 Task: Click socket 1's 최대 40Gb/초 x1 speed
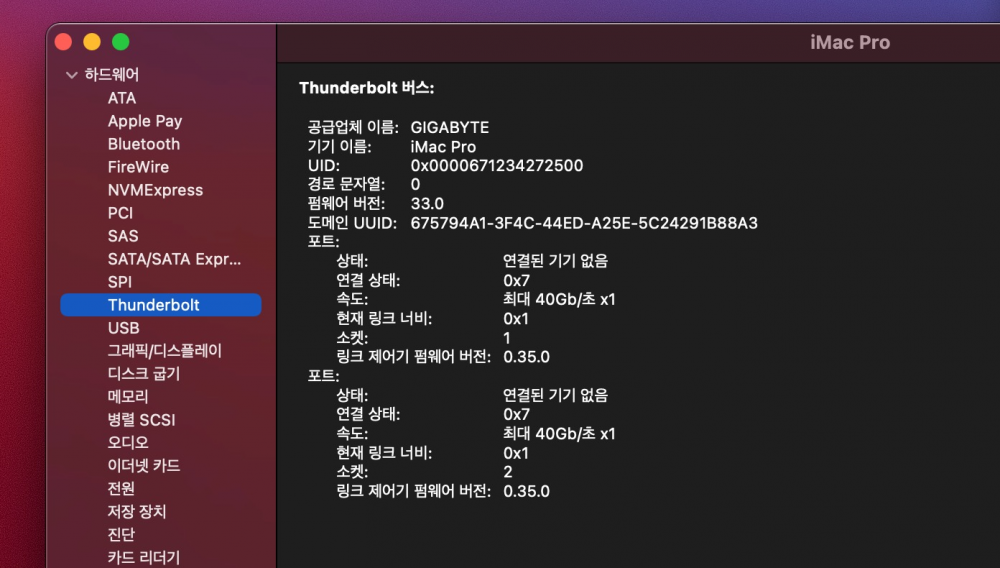[x=559, y=300]
